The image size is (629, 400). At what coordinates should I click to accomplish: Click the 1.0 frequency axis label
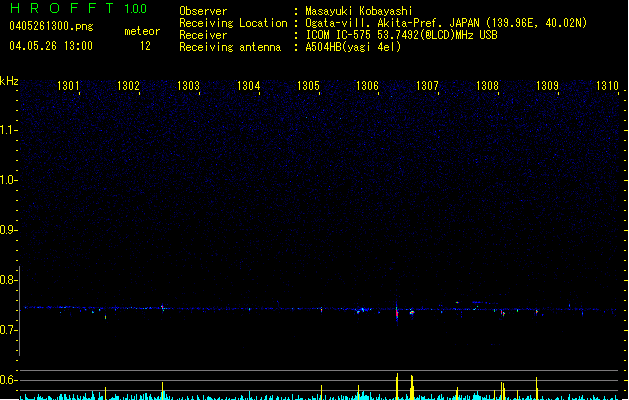[x=8, y=180]
